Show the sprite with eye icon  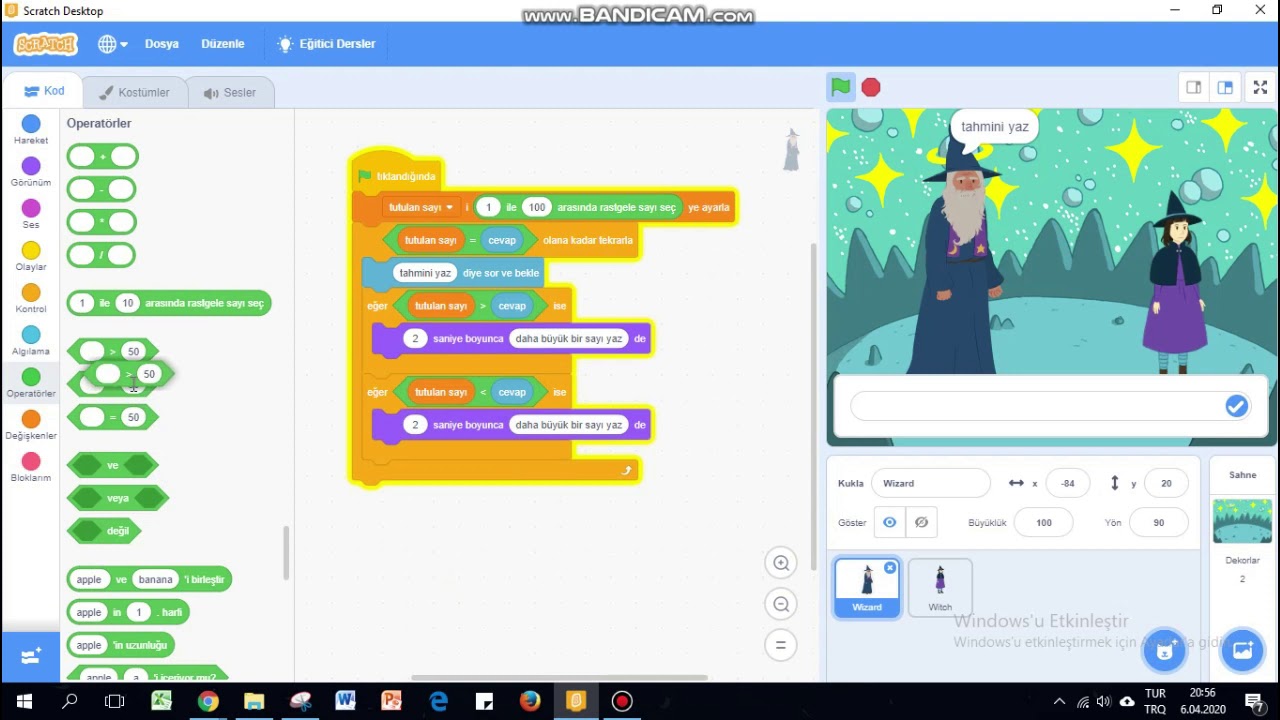[x=889, y=522]
